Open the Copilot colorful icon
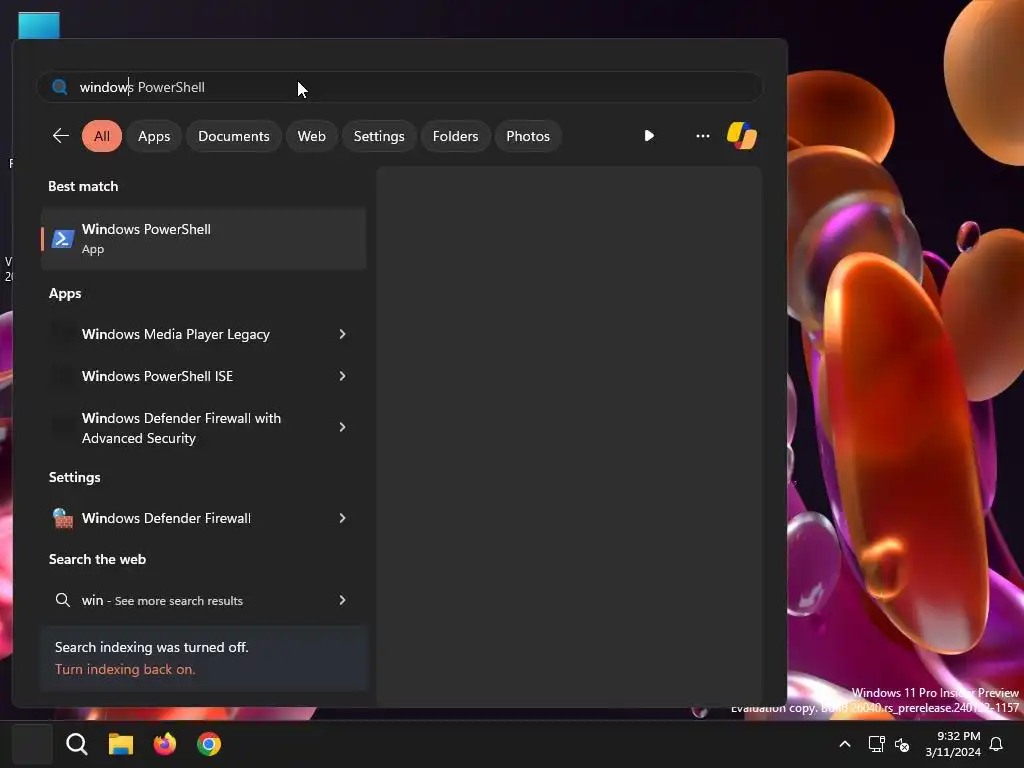The width and height of the screenshot is (1024, 768). point(742,136)
